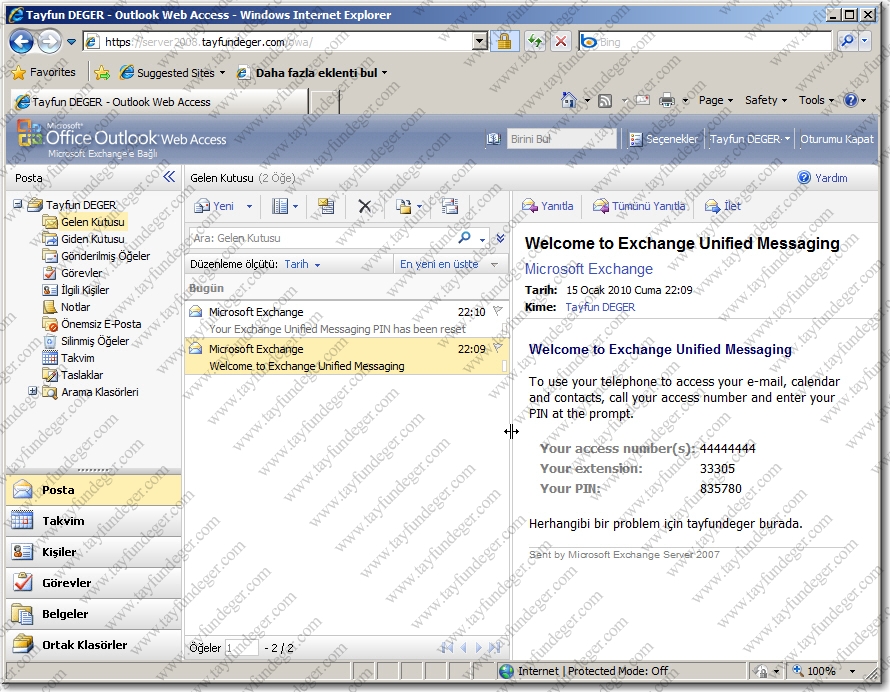Switch to the Kişiler navigation section
The image size is (890, 692).
[94, 552]
